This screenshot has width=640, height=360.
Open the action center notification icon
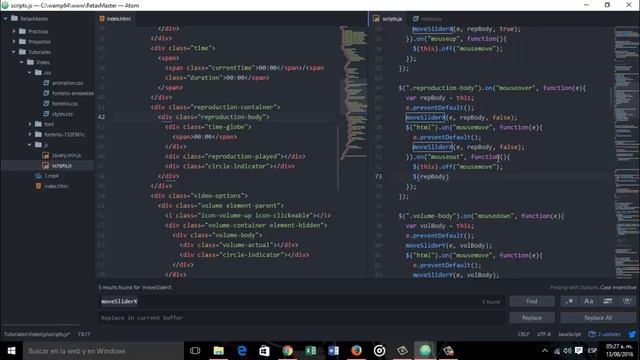[x=579, y=351]
